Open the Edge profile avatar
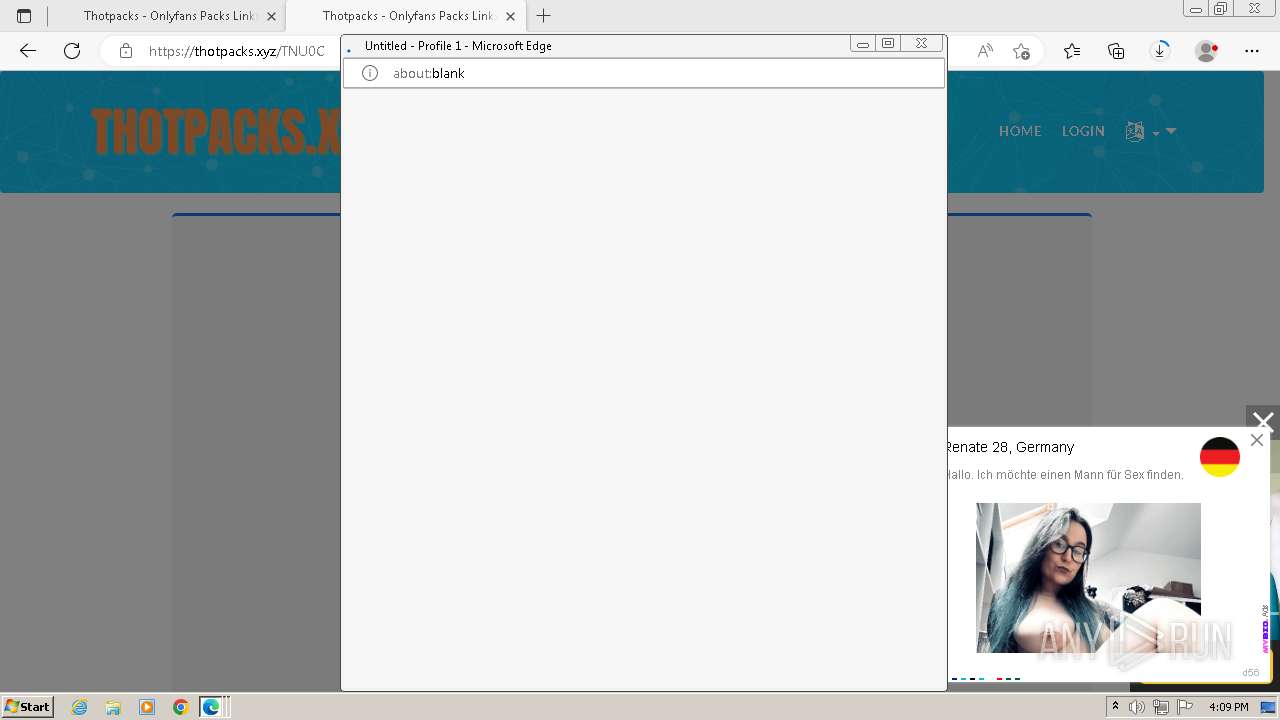Screen dimensions: 1280x720 point(1206,51)
